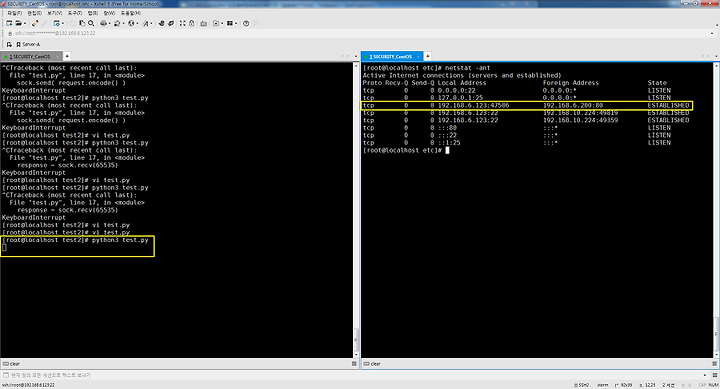Viewport: 720px width, 389px height.
Task: Click the Find magnifier toolbar icon
Action: click(91, 23)
